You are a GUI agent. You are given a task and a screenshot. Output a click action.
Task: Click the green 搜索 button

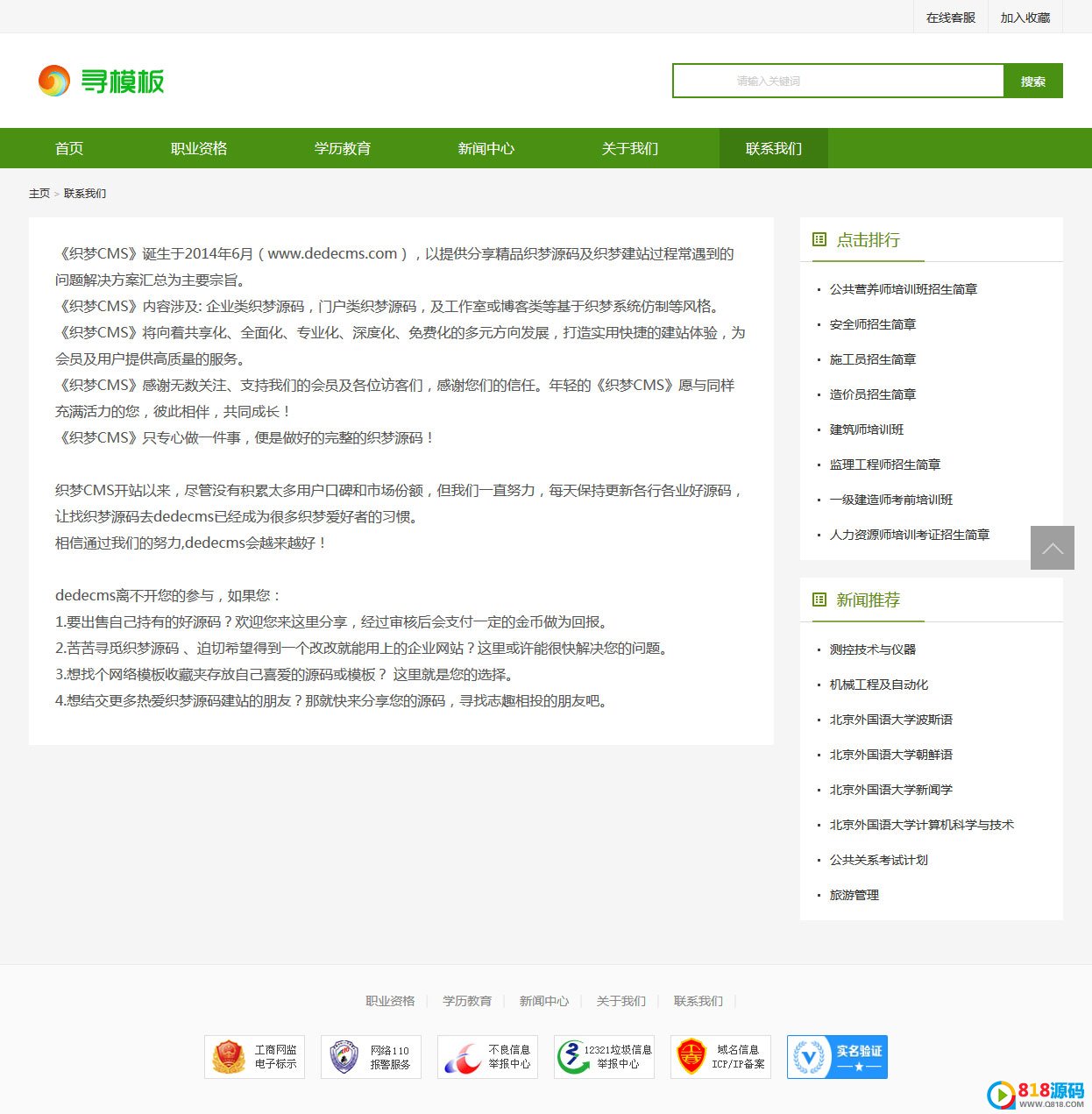point(1033,81)
